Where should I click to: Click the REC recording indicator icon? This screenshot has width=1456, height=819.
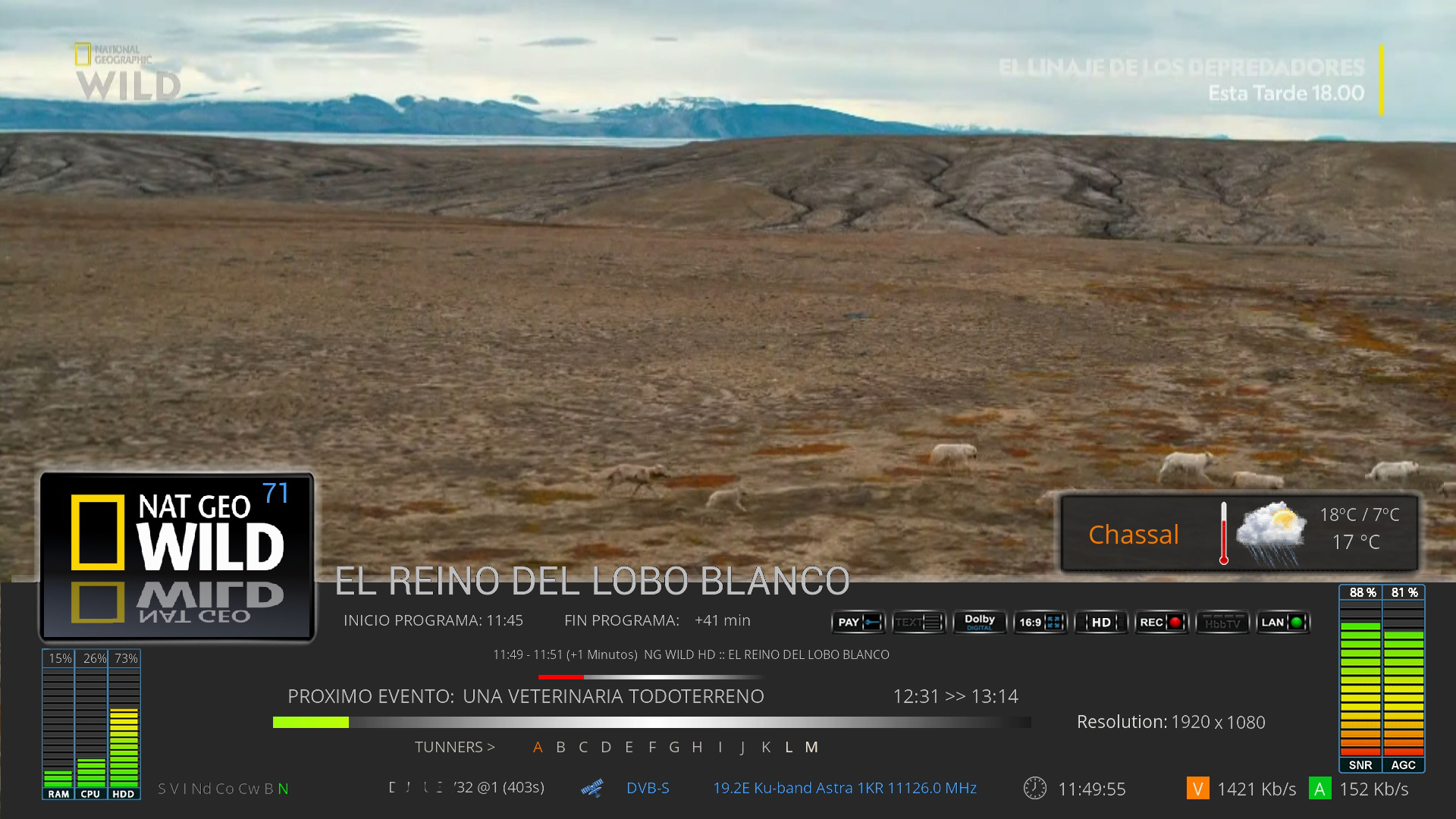click(x=1162, y=623)
